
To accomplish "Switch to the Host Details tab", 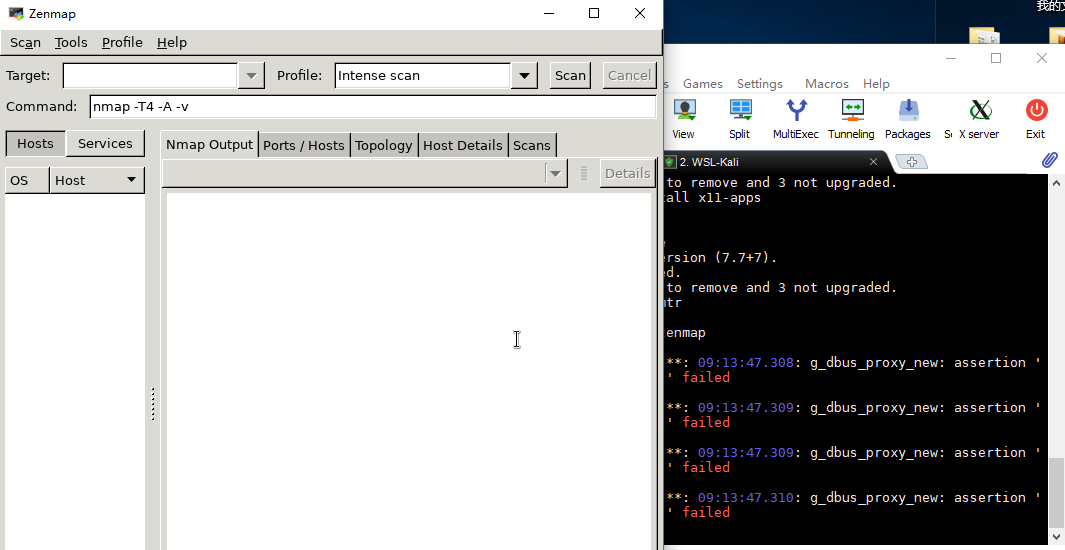I will pyautogui.click(x=463, y=145).
